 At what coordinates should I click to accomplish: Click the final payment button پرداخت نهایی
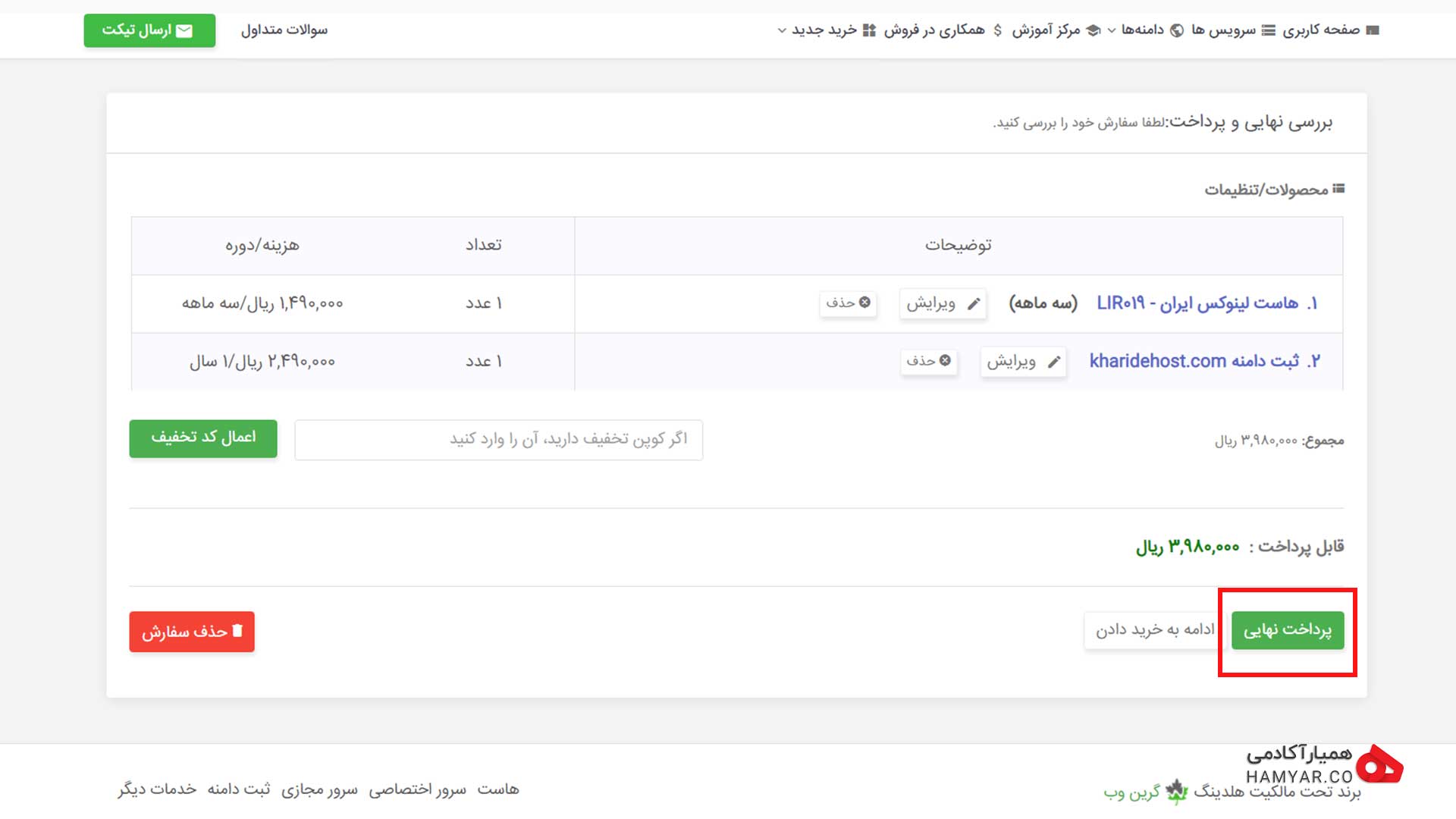(x=1288, y=630)
